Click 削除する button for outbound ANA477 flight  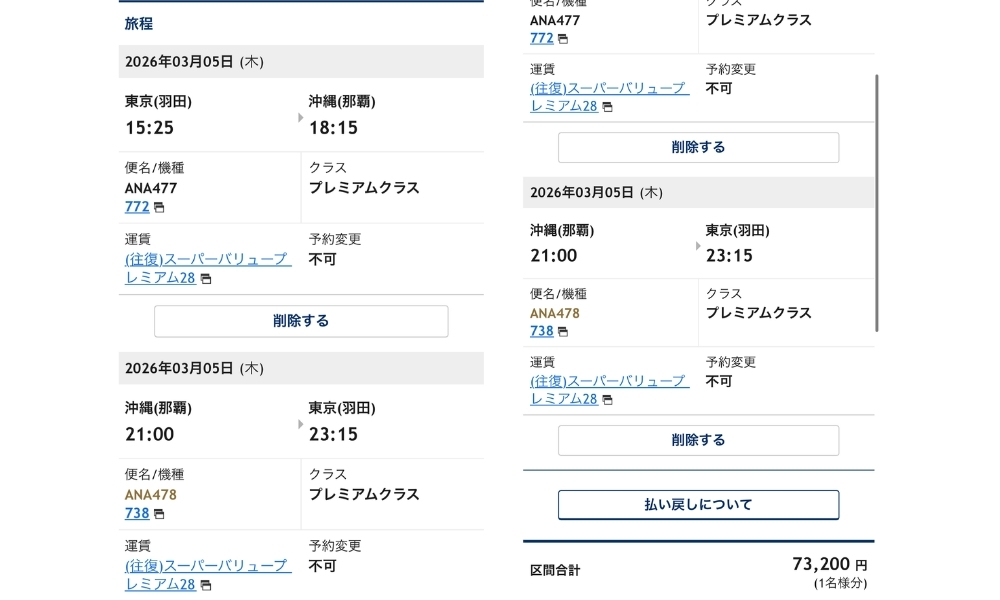(300, 321)
